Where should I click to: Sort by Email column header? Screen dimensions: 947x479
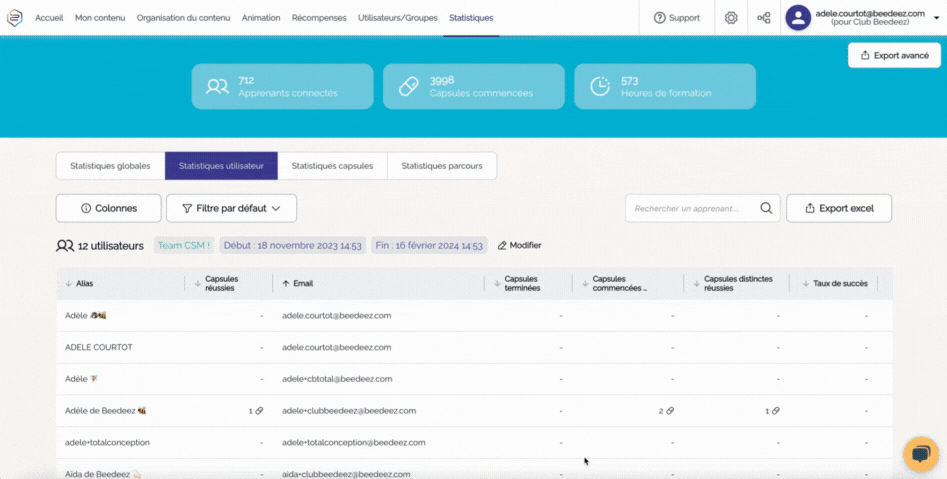pos(302,284)
